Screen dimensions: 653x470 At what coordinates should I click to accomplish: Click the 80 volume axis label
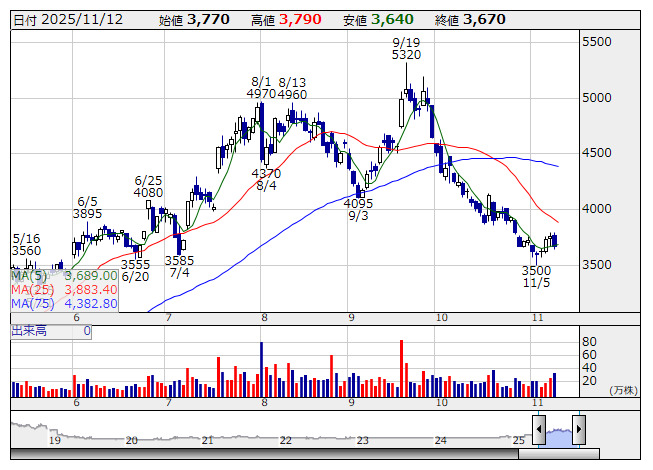pyautogui.click(x=589, y=342)
